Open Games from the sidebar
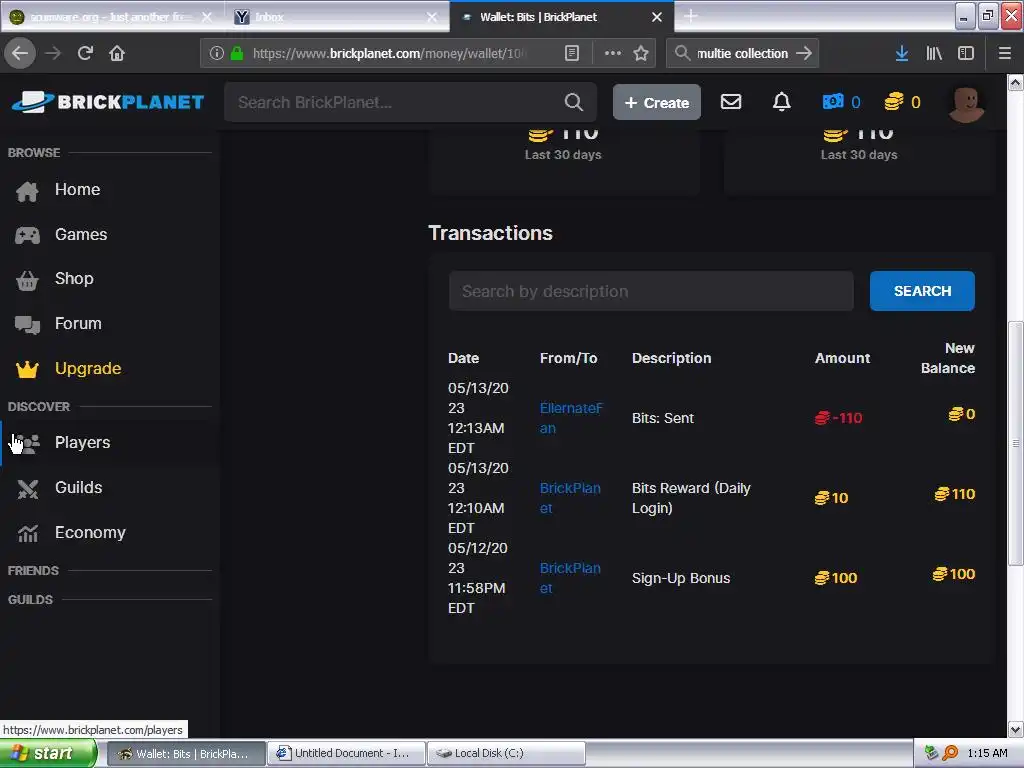Screen dimensions: 1024x768 [80, 234]
